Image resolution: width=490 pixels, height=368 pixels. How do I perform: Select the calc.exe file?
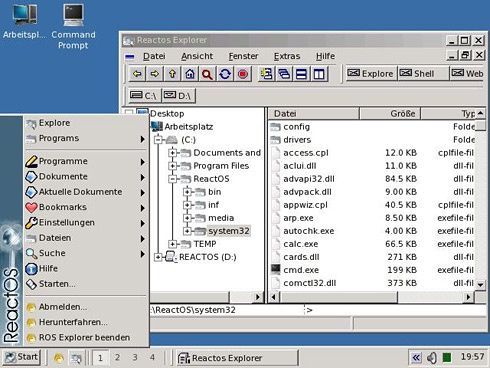click(300, 244)
